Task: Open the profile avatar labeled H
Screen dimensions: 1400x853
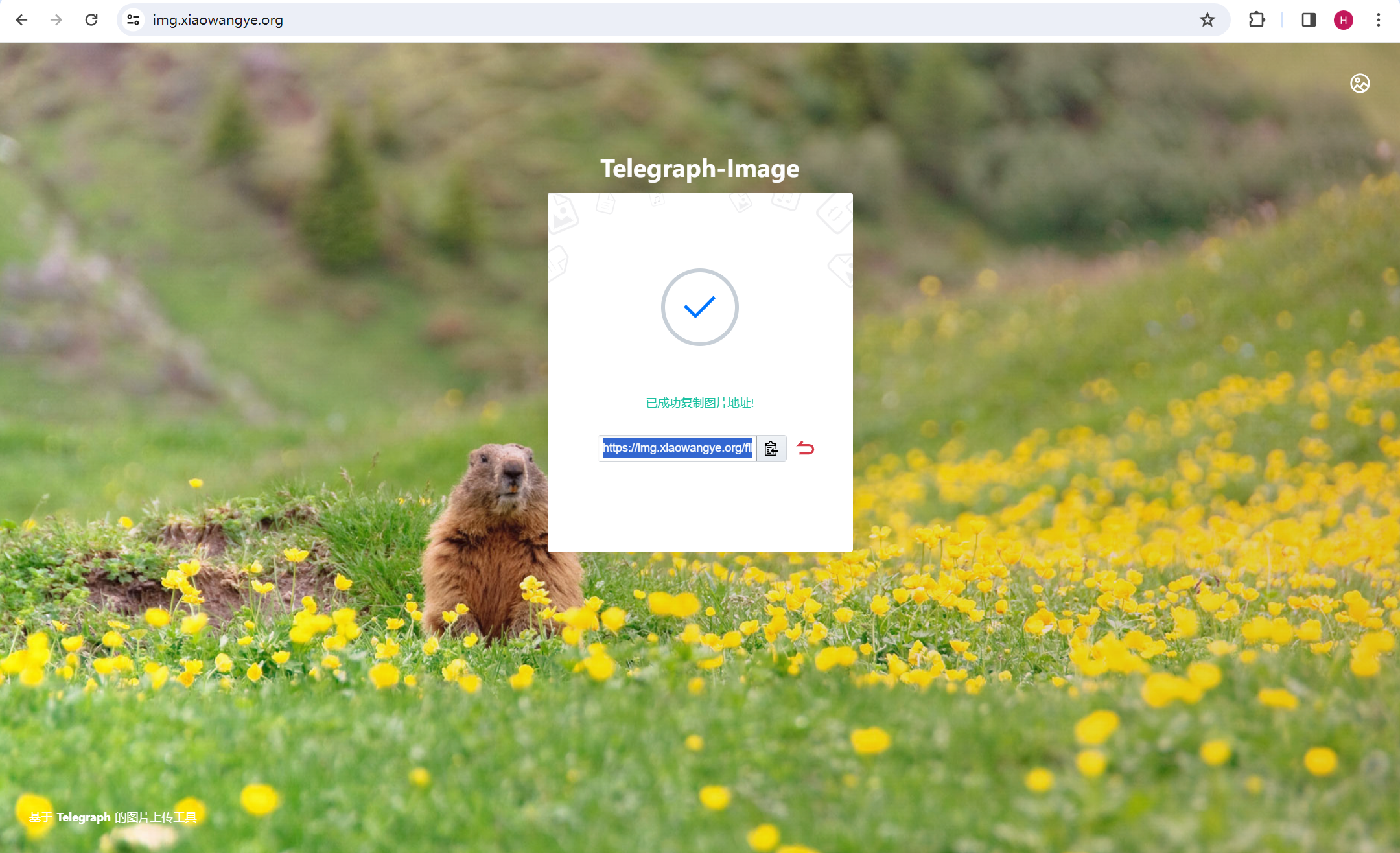Action: (1344, 20)
